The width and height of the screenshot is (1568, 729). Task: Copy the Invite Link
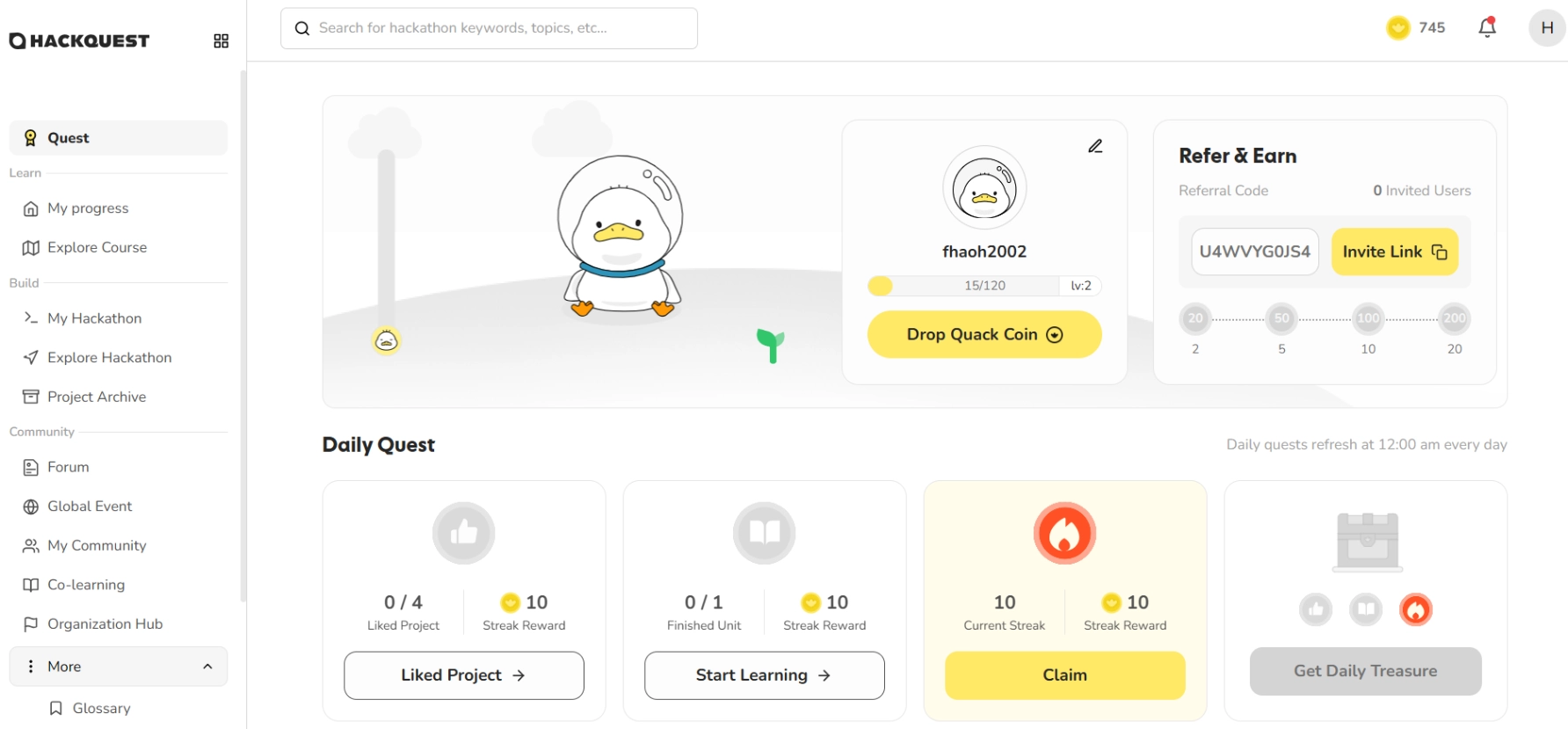click(x=1394, y=252)
